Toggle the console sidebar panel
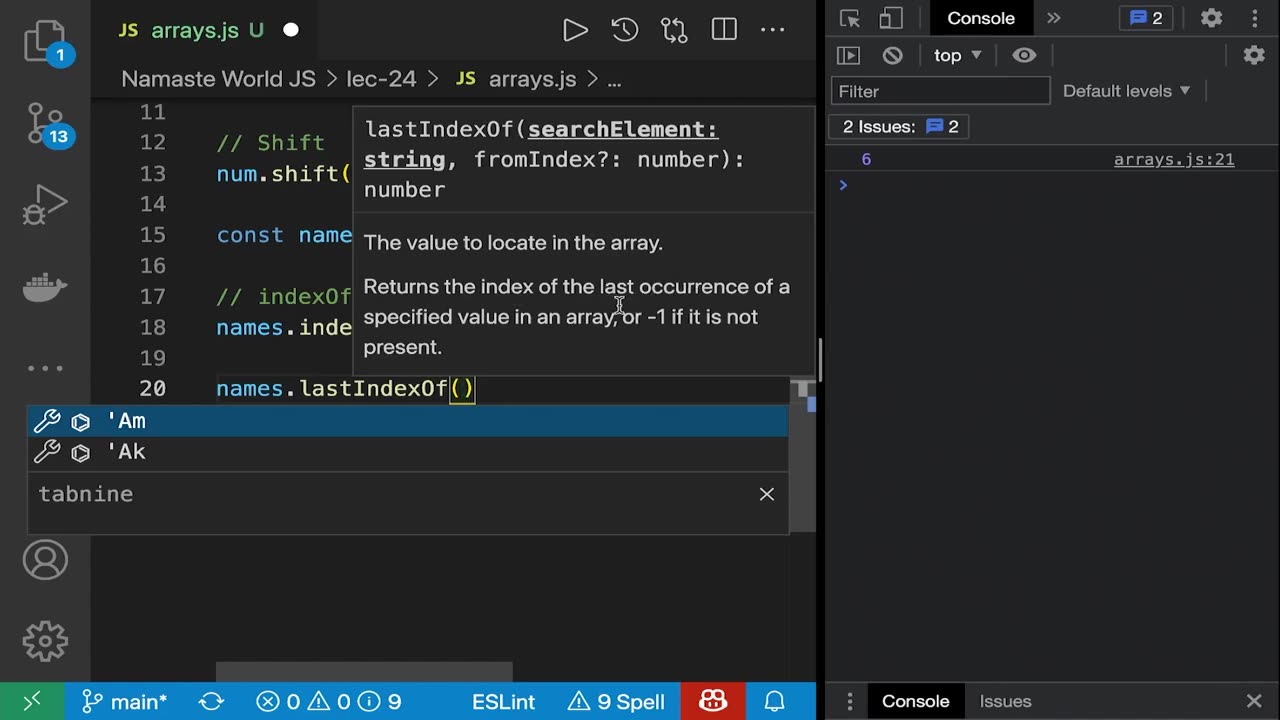The height and width of the screenshot is (720, 1280). 848,56
